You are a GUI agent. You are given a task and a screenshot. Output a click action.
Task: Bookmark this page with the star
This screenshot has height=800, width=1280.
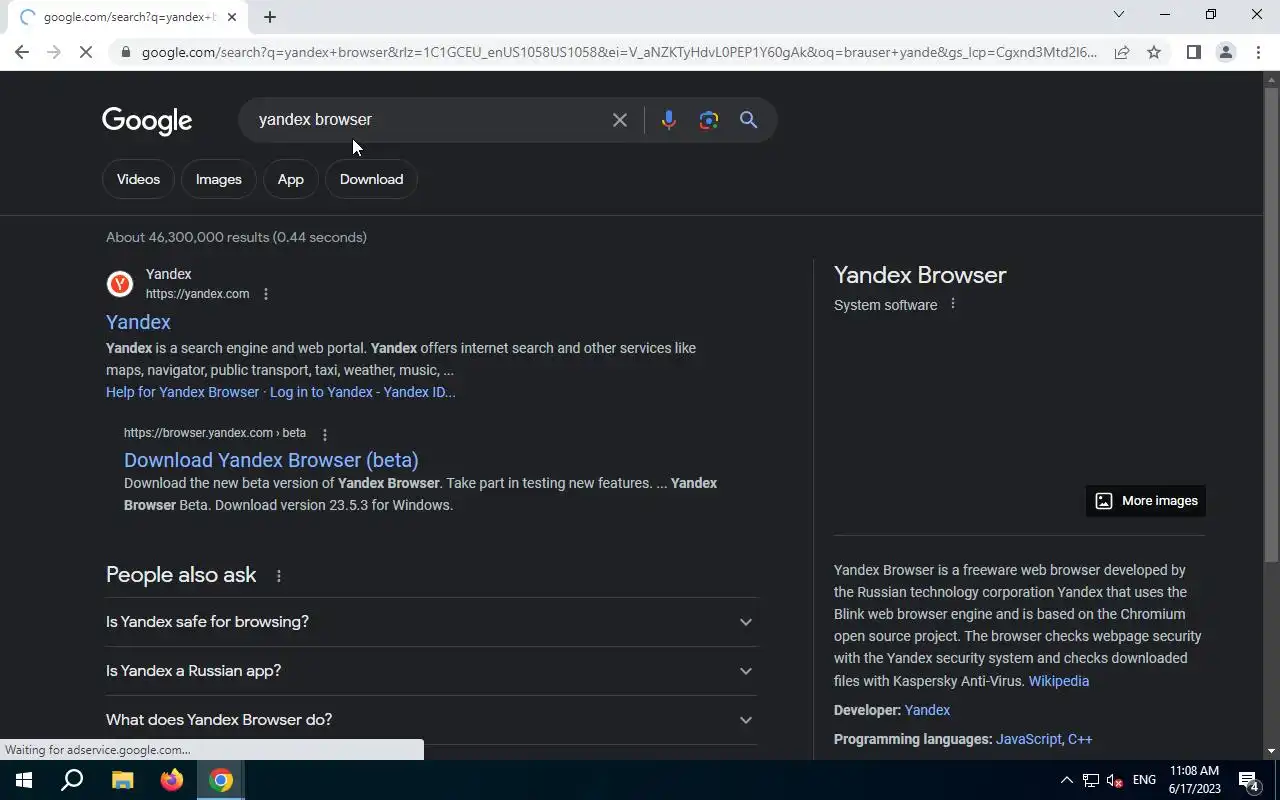click(1154, 52)
